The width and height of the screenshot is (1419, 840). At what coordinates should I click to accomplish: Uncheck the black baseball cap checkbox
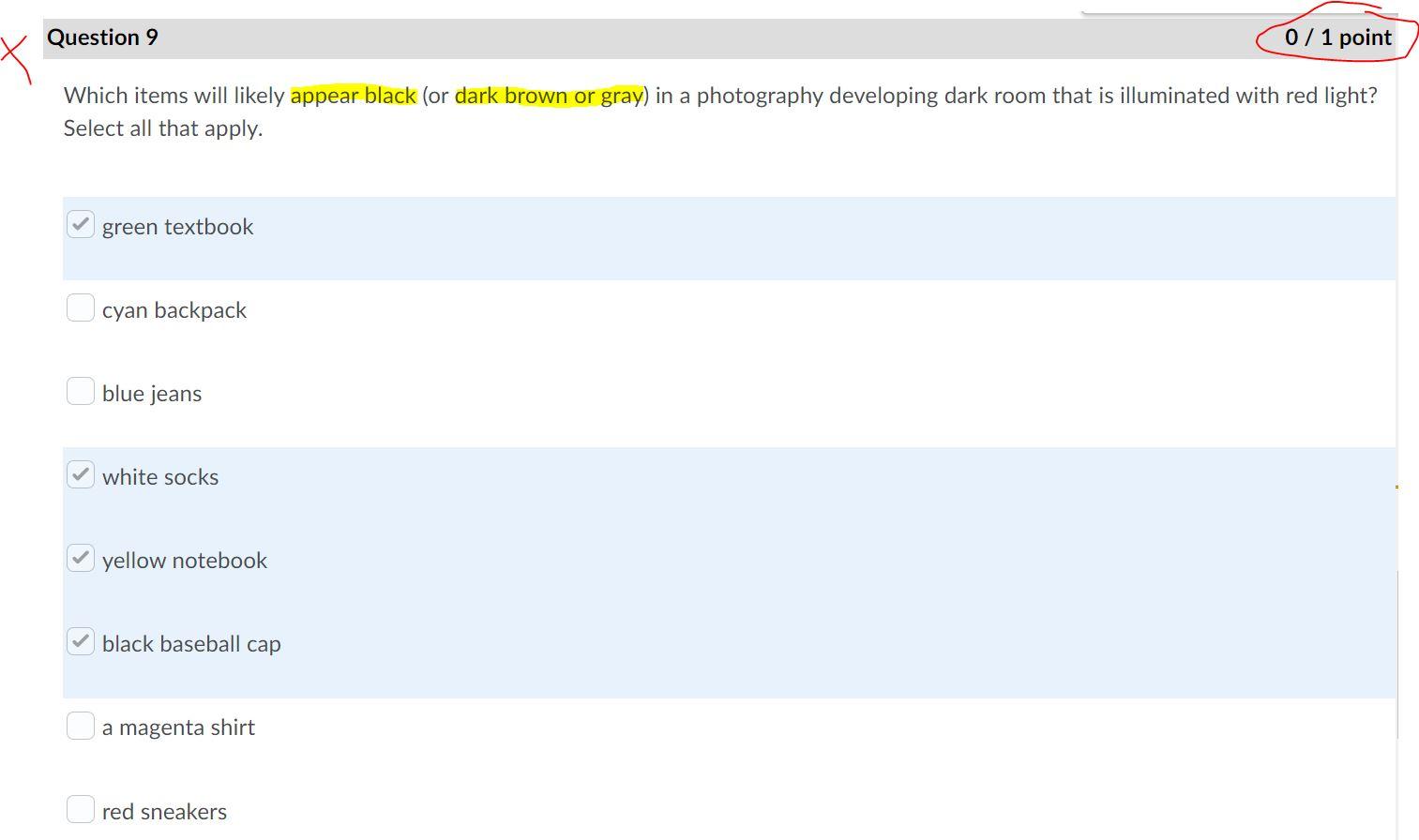click(81, 641)
